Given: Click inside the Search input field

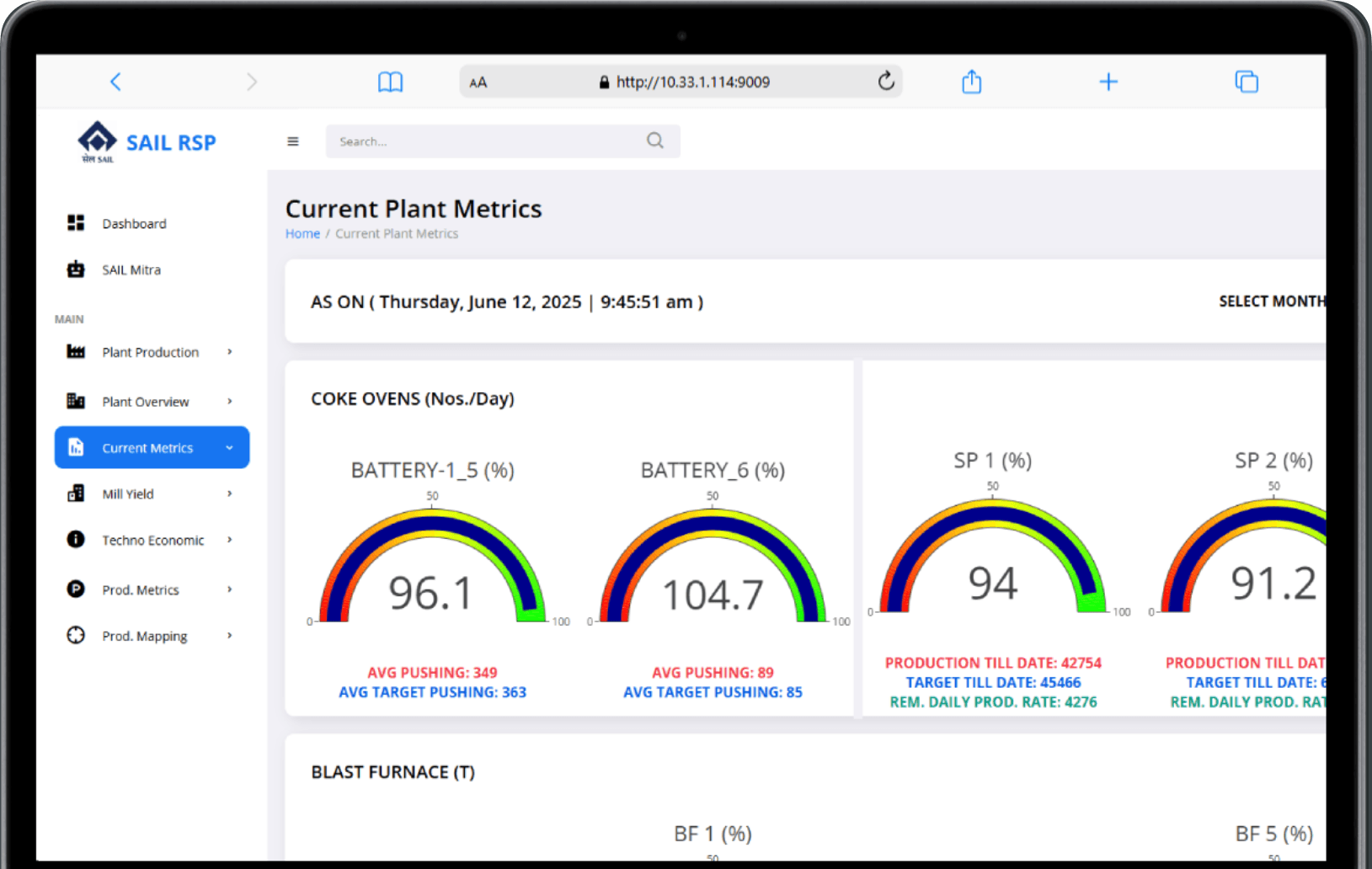Looking at the screenshot, I should pyautogui.click(x=472, y=141).
